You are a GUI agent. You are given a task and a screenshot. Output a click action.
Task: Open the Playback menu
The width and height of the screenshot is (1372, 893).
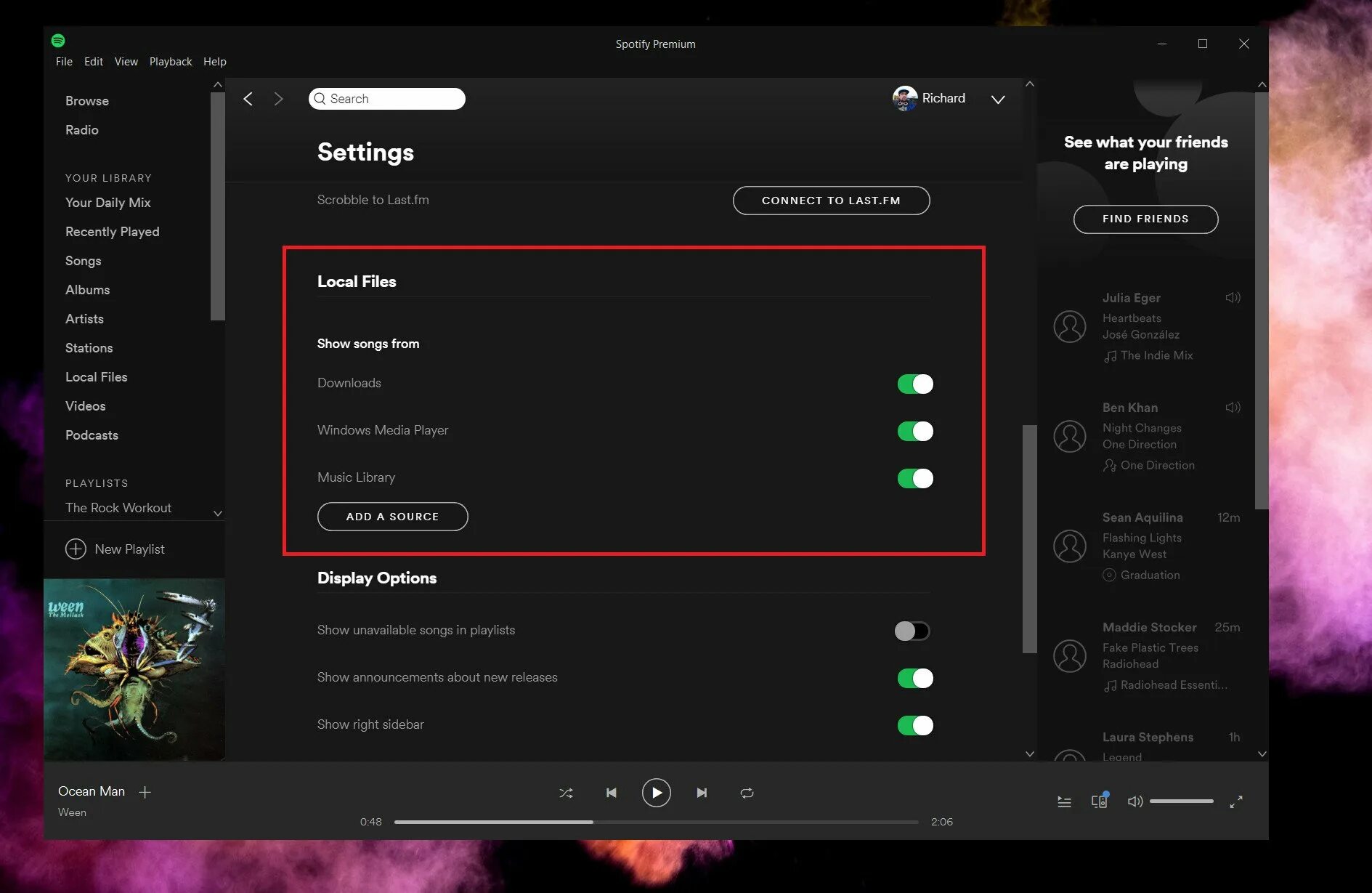coord(171,62)
